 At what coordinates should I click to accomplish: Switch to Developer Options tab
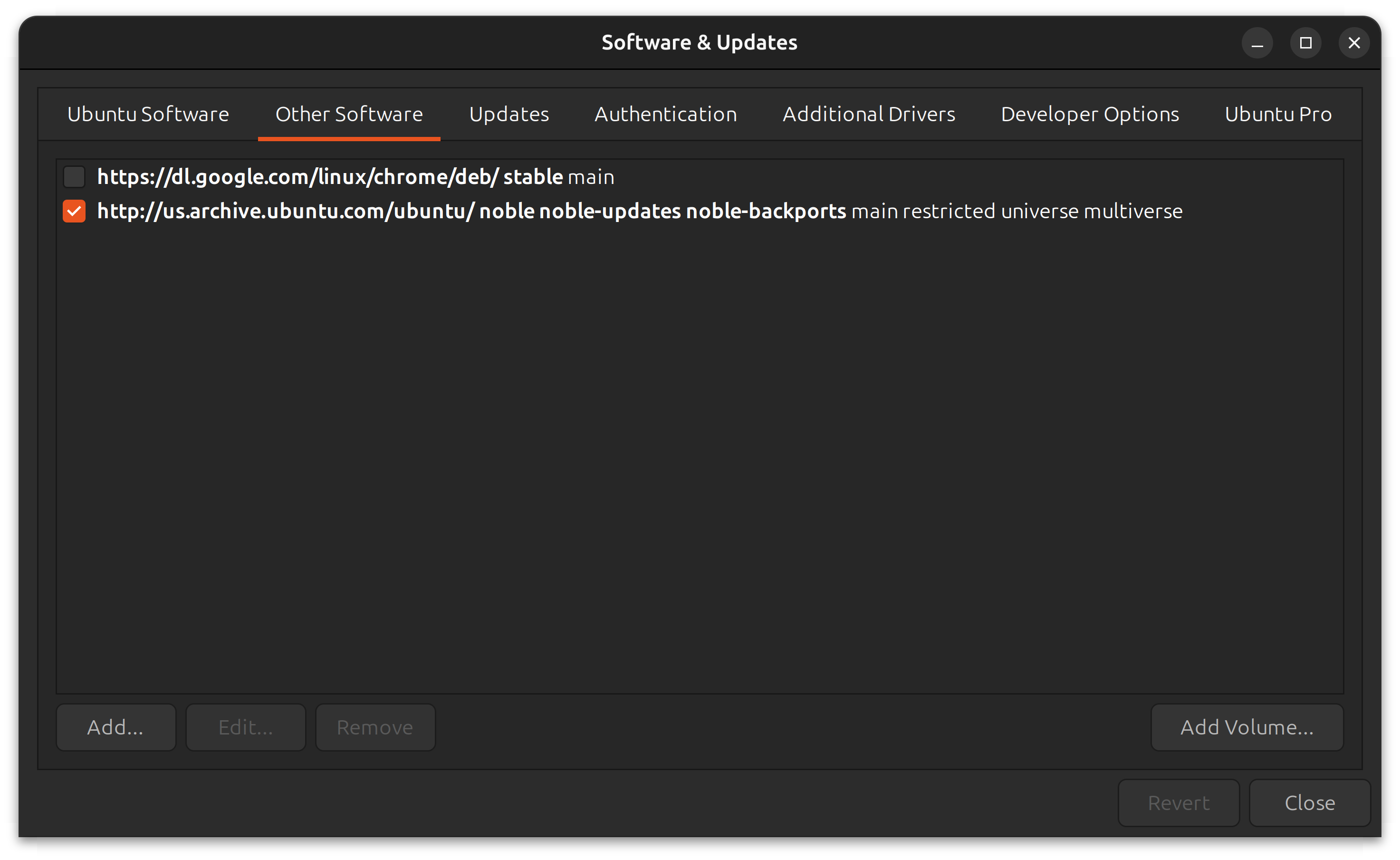pos(1090,114)
